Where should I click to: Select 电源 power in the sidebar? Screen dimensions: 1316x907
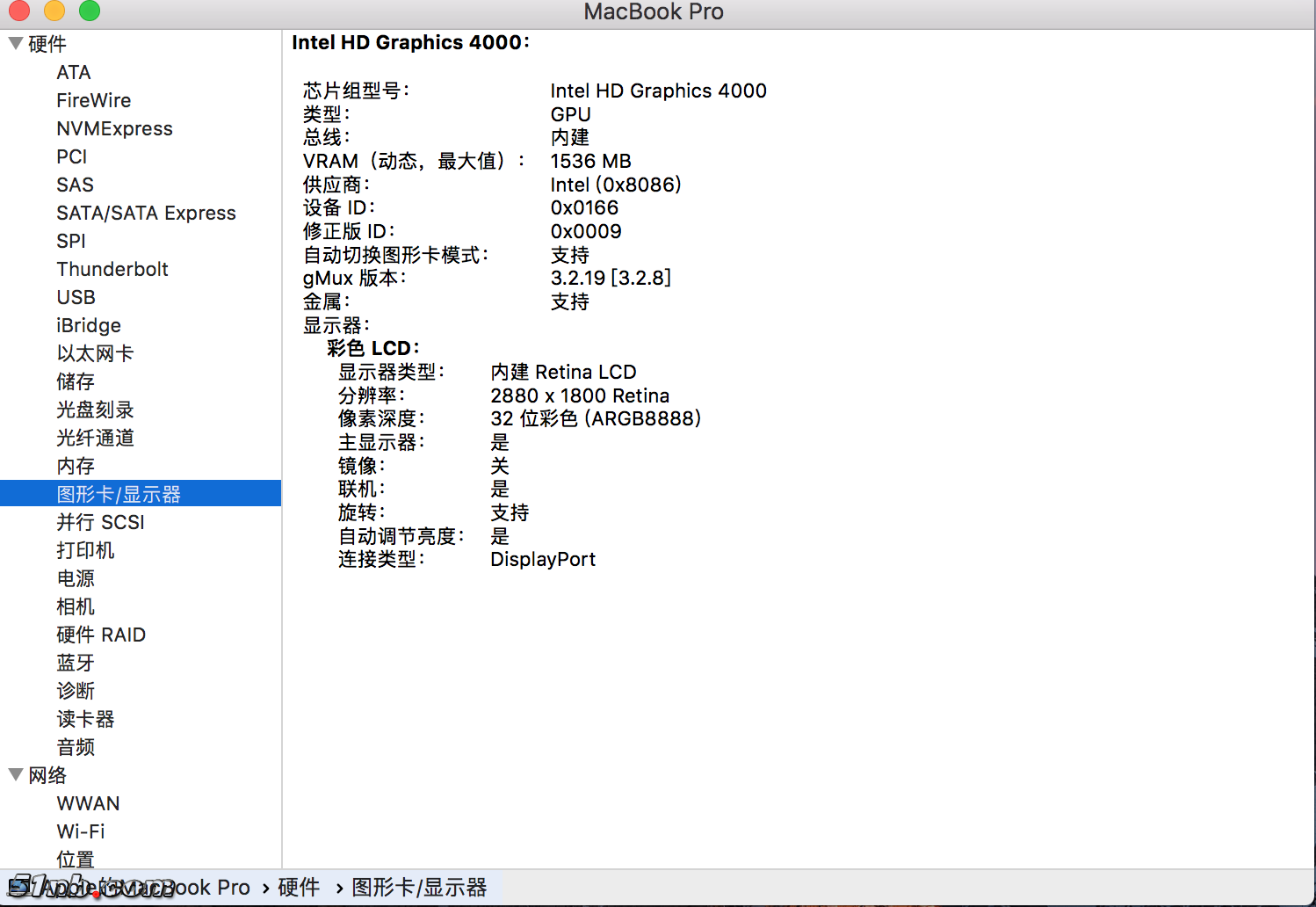point(76,578)
